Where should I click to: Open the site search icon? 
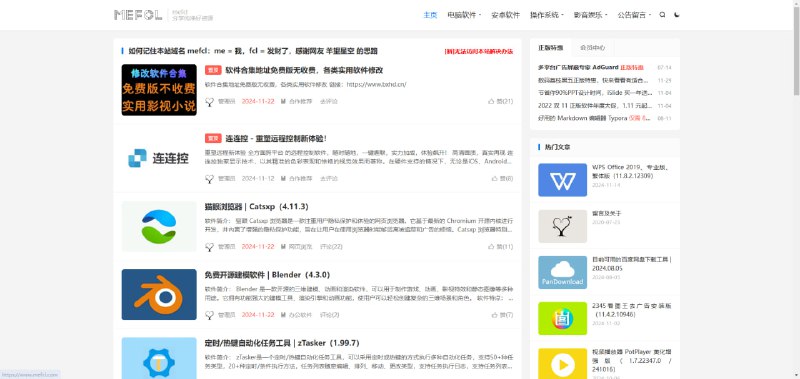pyautogui.click(x=662, y=15)
